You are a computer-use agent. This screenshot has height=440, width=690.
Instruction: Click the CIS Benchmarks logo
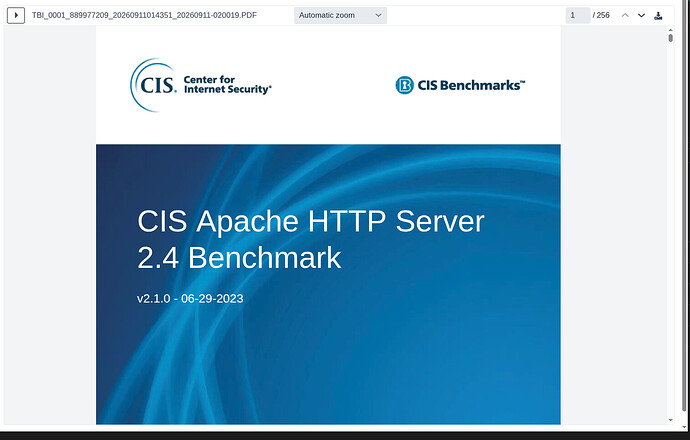[x=460, y=85]
